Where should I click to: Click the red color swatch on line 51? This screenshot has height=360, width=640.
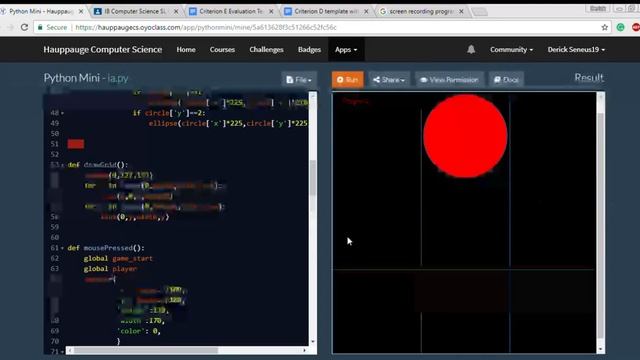coord(76,144)
